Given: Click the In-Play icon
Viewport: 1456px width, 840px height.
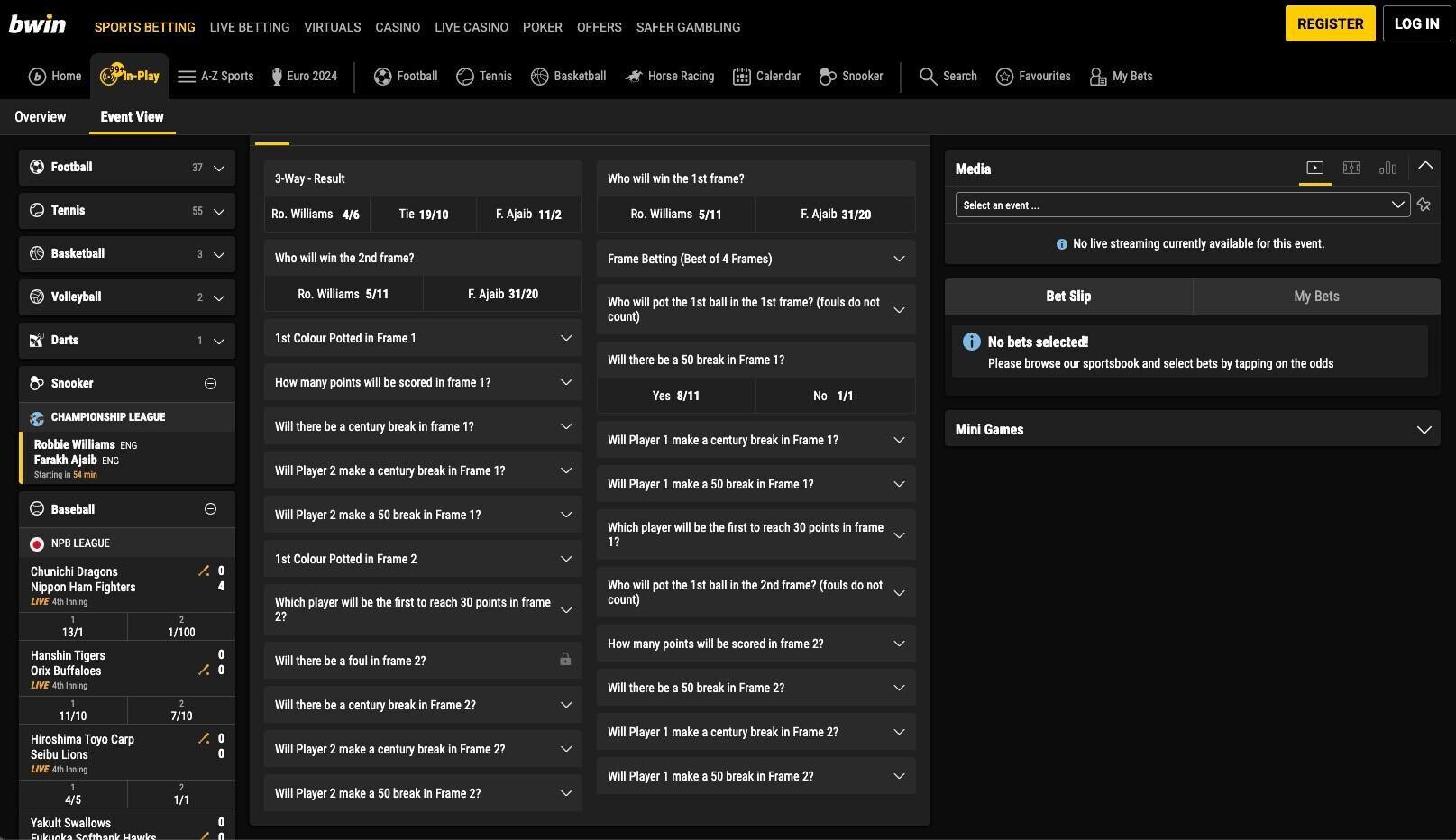Looking at the screenshot, I should coord(111,75).
